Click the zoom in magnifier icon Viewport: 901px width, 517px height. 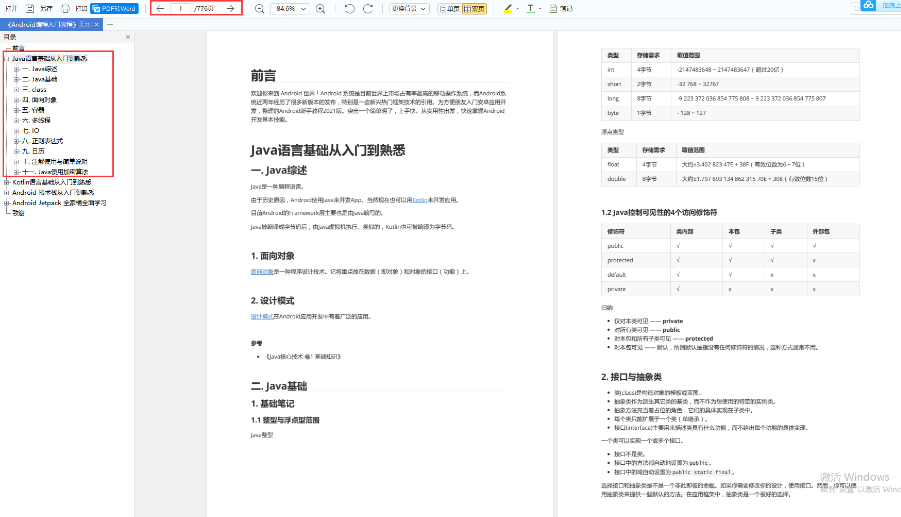tap(321, 8)
